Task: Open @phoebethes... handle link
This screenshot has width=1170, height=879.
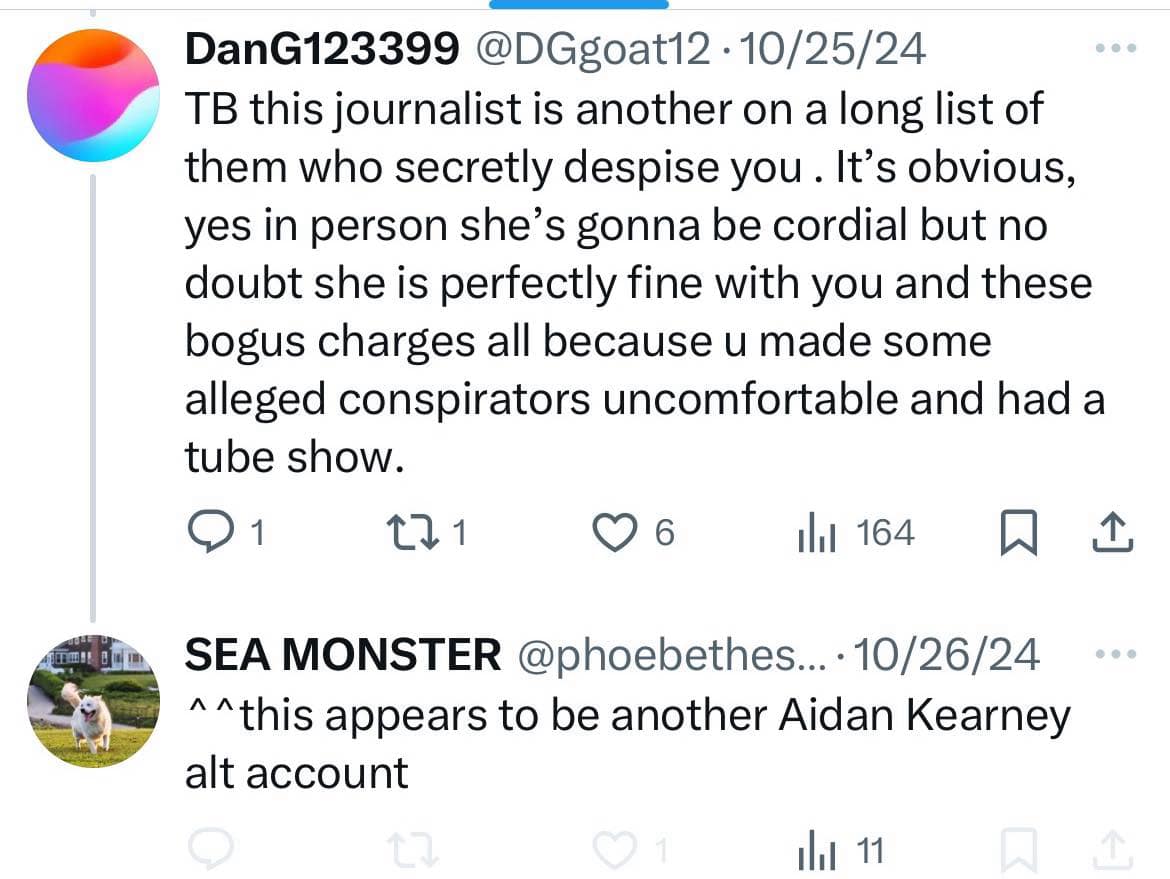Action: tap(672, 656)
